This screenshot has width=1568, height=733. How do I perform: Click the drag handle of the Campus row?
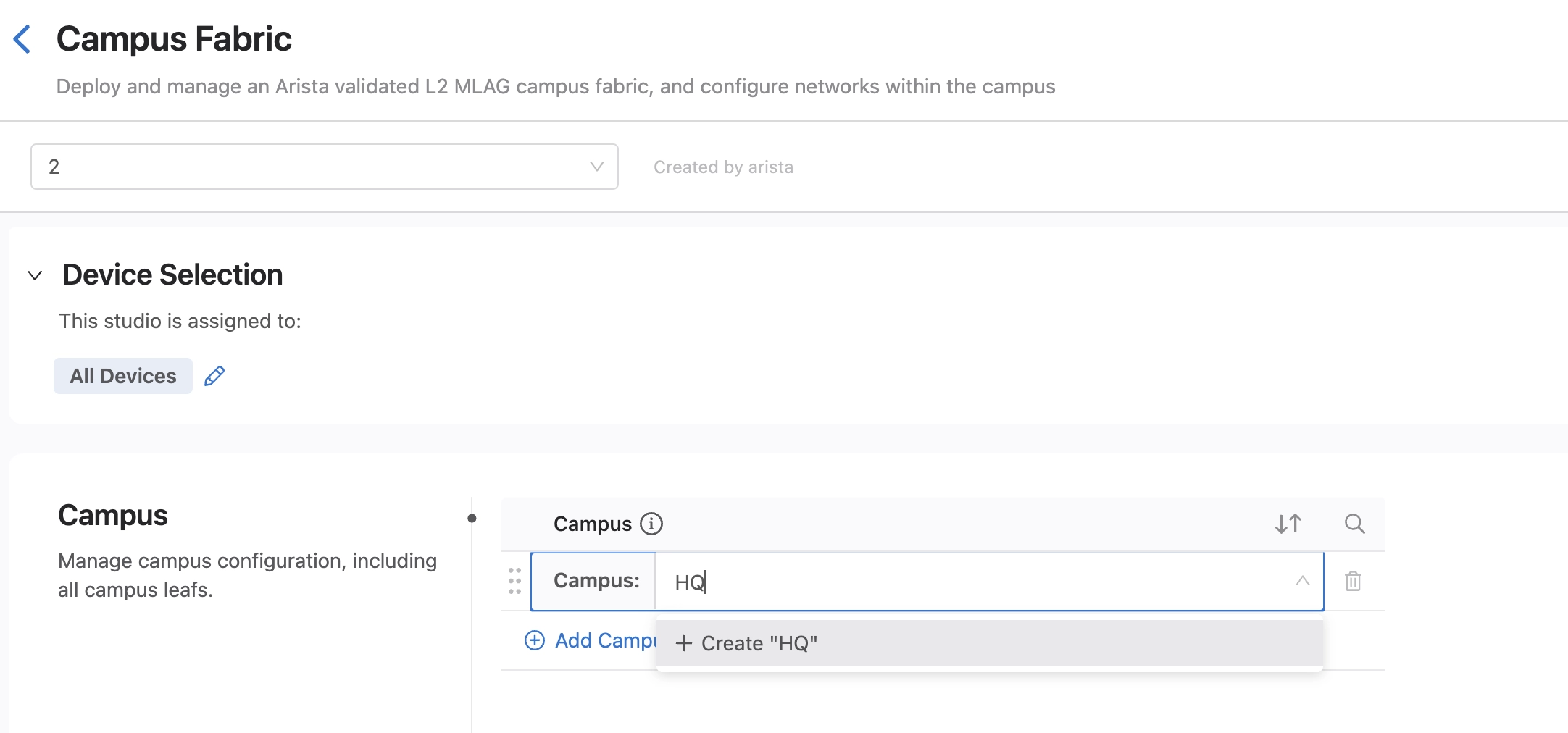[x=514, y=581]
